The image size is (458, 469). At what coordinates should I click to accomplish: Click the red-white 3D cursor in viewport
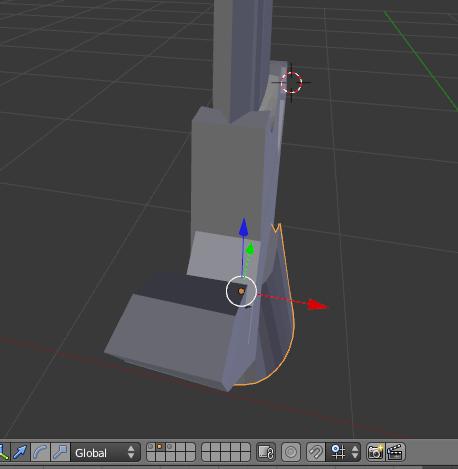point(291,82)
